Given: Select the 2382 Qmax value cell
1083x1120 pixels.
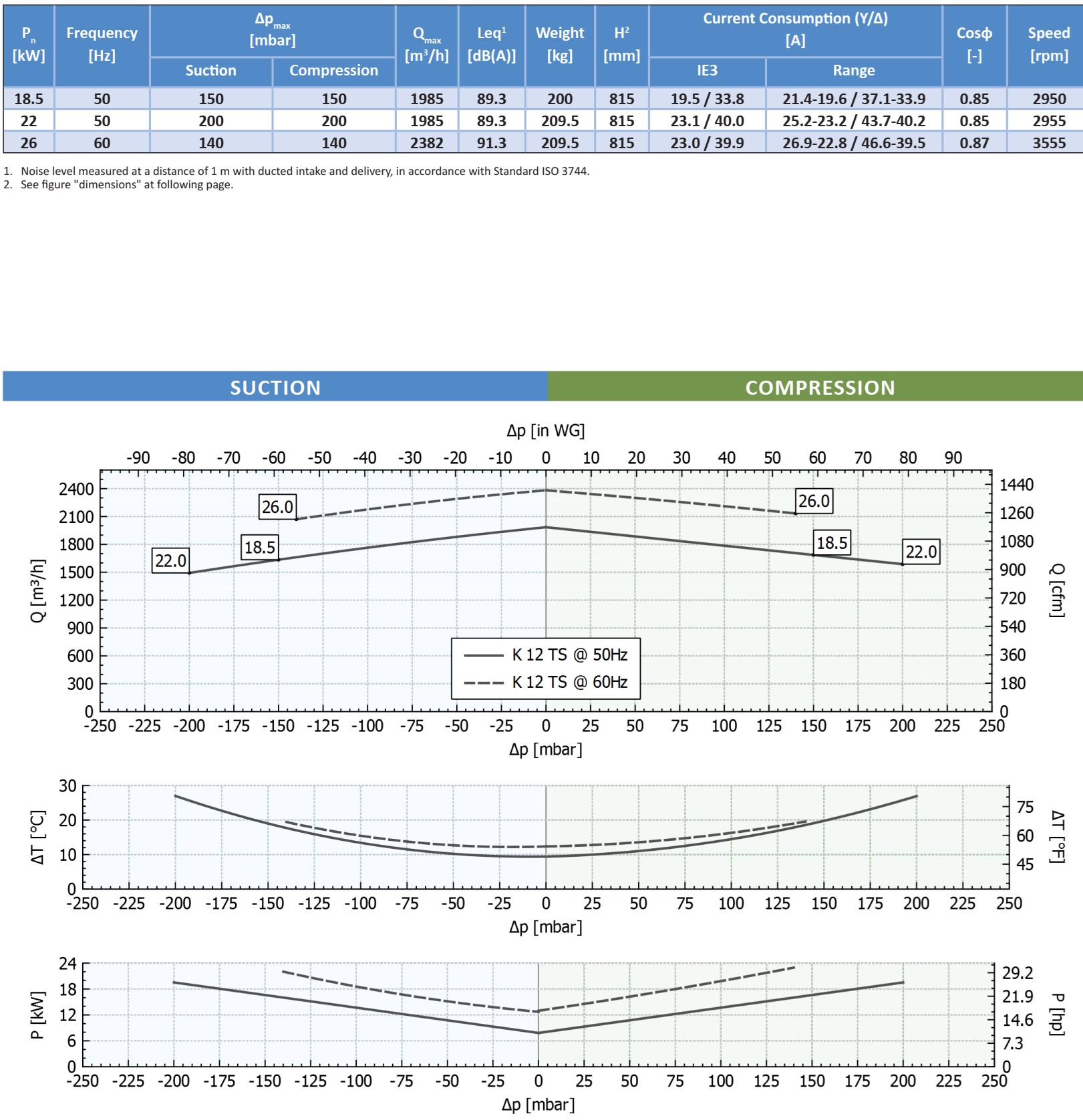Looking at the screenshot, I should tap(426, 143).
